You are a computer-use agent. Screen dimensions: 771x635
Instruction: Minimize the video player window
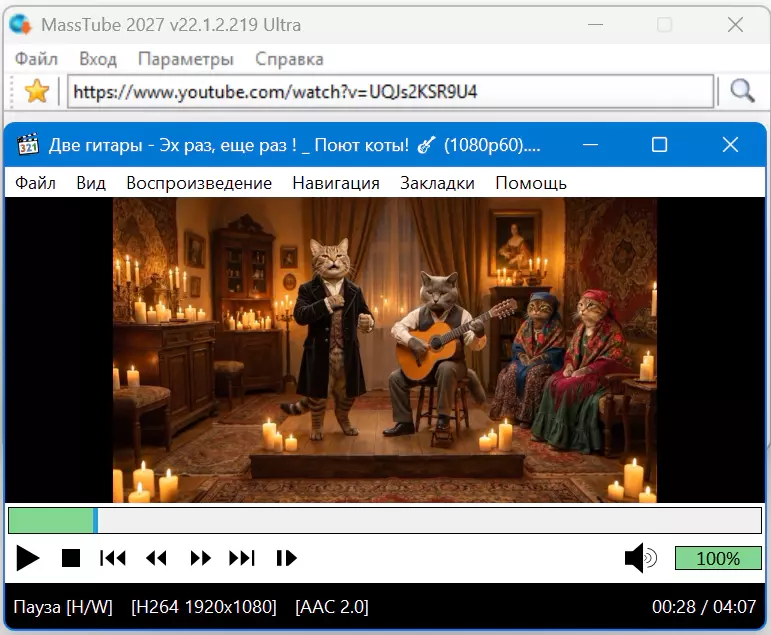point(590,145)
